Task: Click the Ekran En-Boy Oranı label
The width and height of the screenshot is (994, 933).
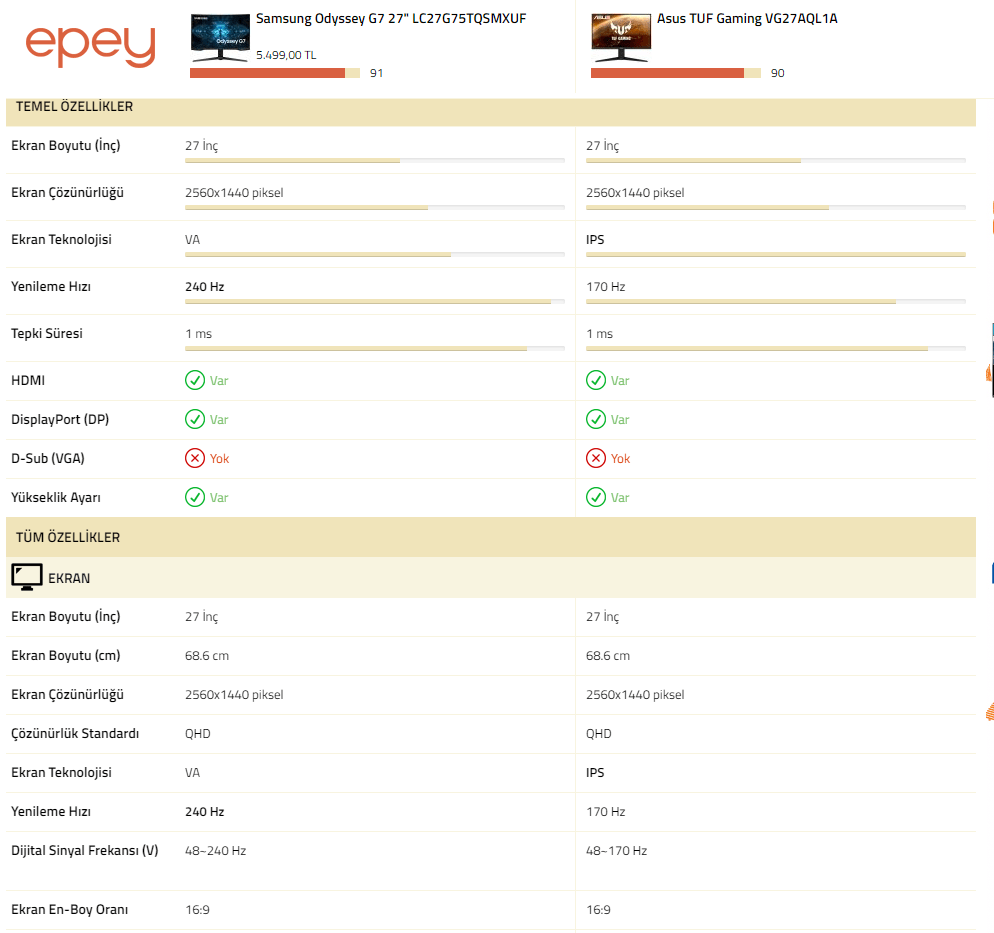Action: (70, 910)
